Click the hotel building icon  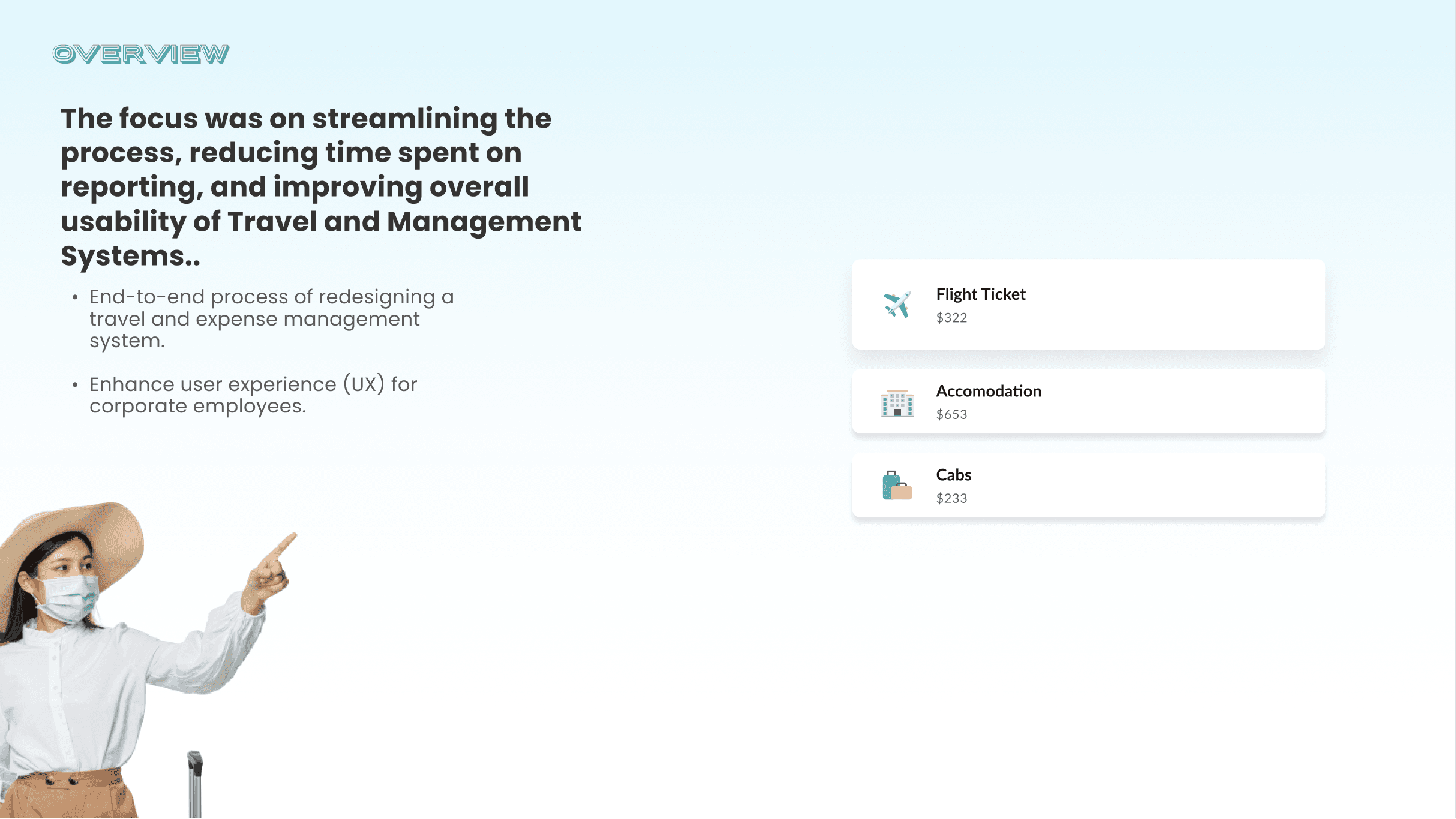tap(897, 403)
